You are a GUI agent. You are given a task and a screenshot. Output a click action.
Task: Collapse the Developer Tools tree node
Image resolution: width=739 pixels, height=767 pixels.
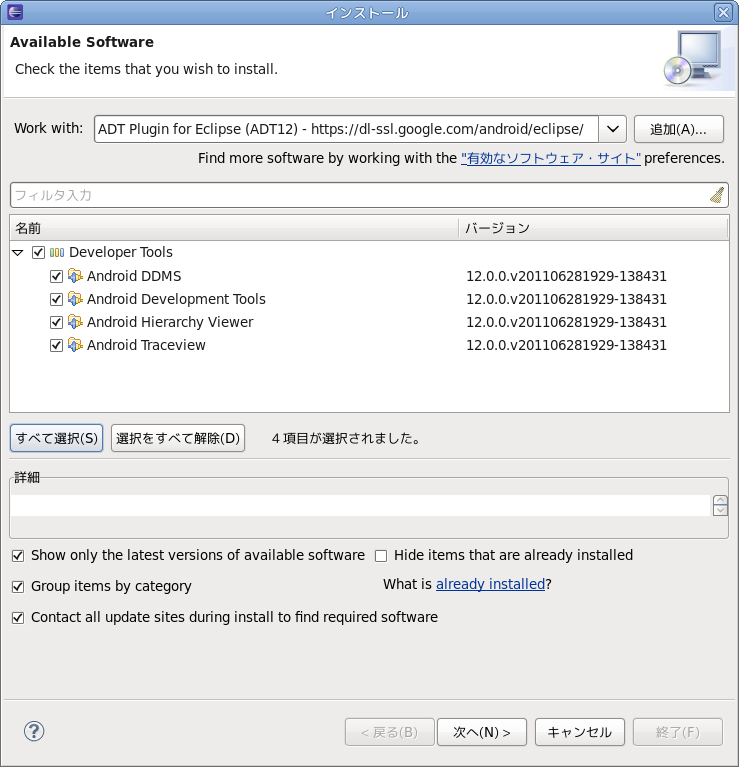pos(18,253)
